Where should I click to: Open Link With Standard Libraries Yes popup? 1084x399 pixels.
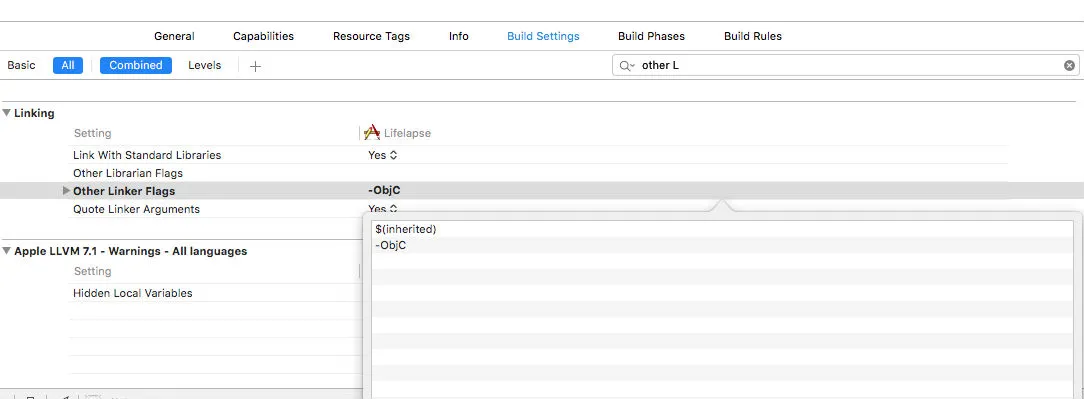[x=382, y=155]
